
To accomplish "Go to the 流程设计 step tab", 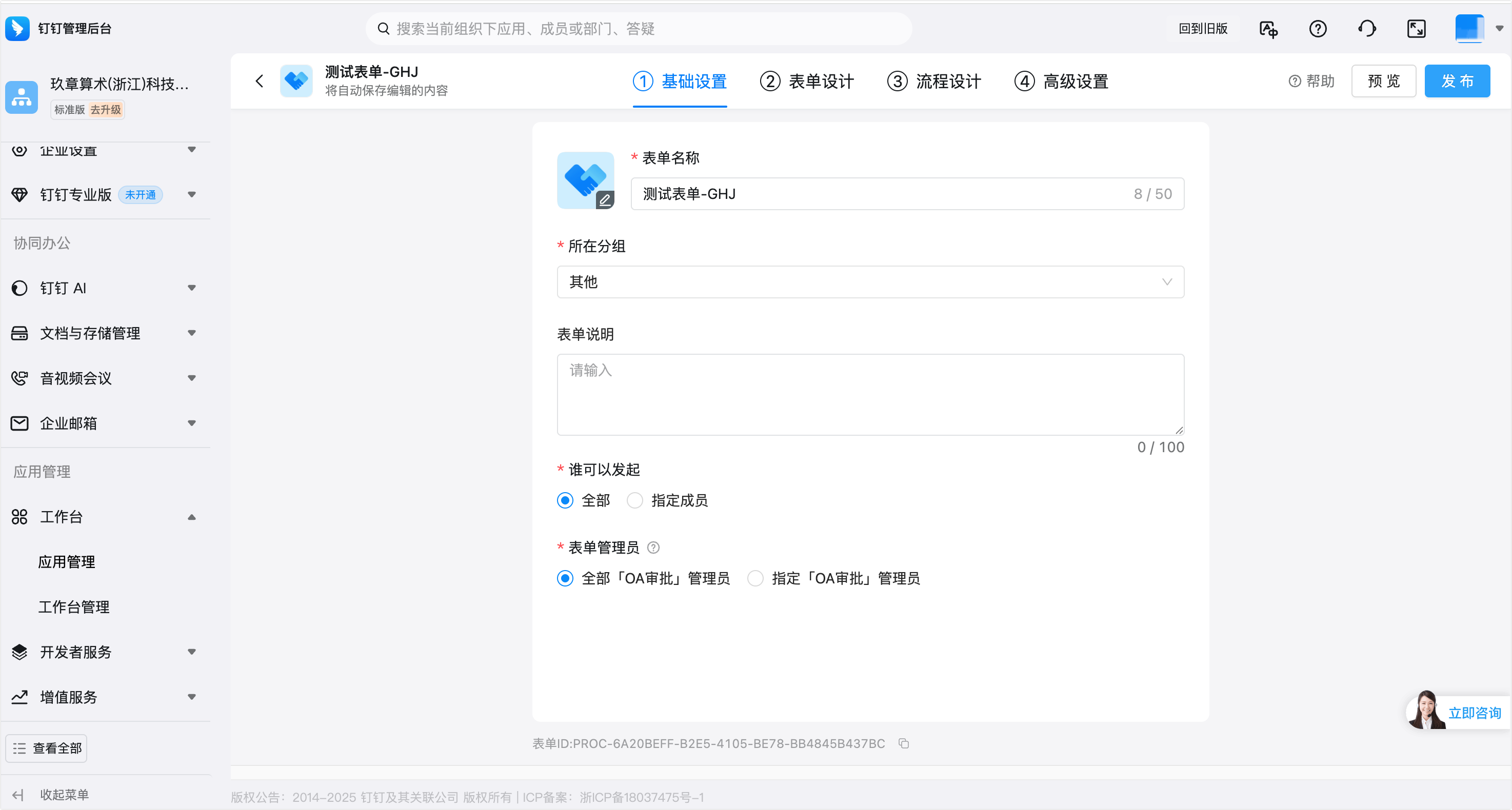I will click(934, 82).
